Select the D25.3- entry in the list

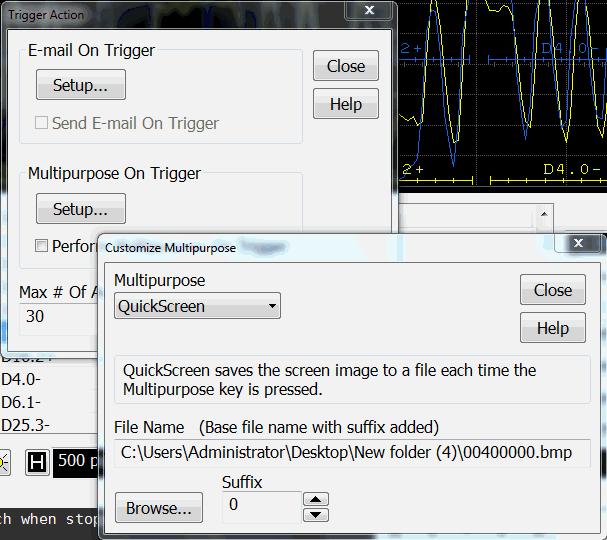pyautogui.click(x=26, y=426)
